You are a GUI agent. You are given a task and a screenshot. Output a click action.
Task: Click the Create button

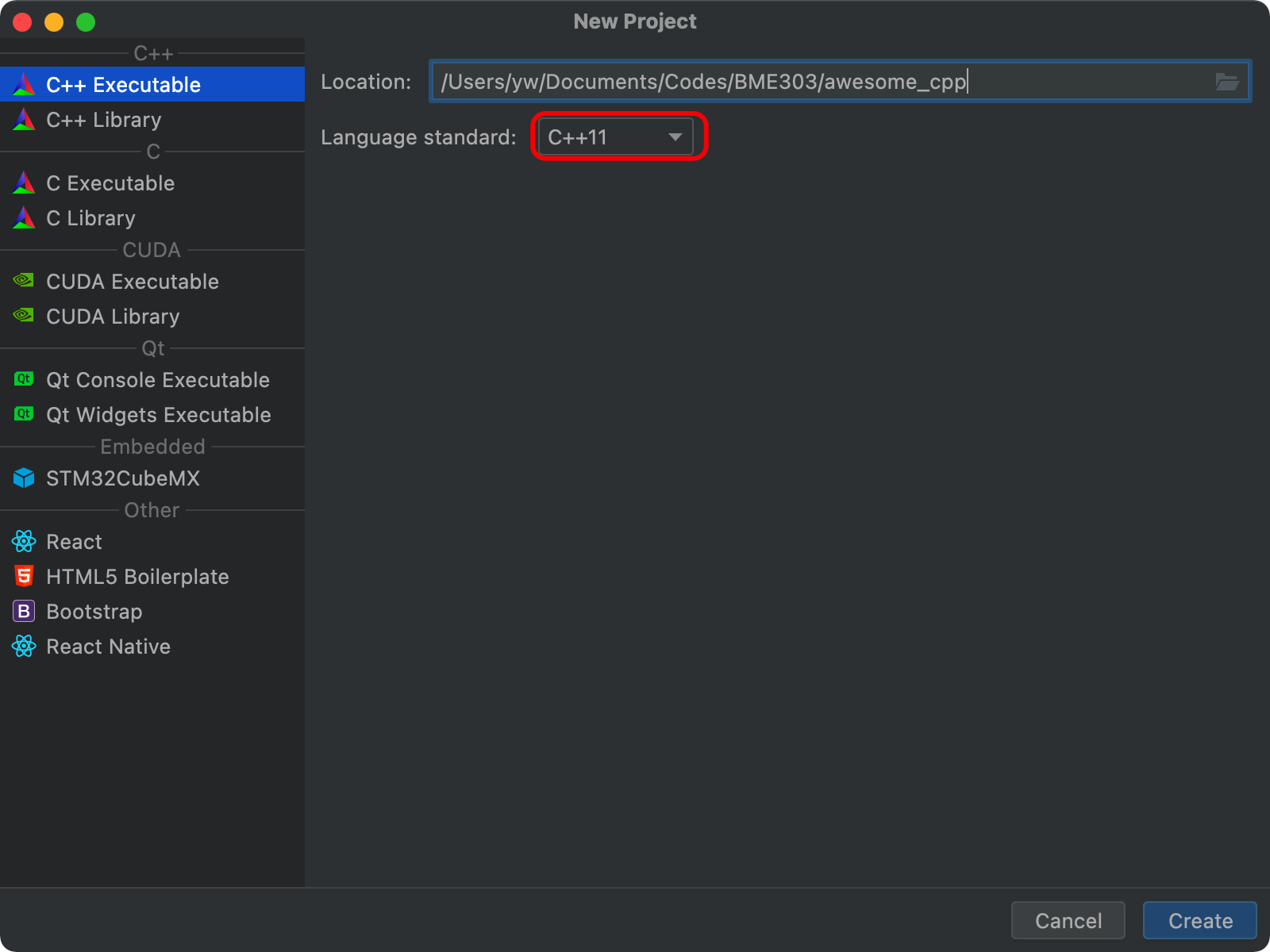click(x=1199, y=920)
